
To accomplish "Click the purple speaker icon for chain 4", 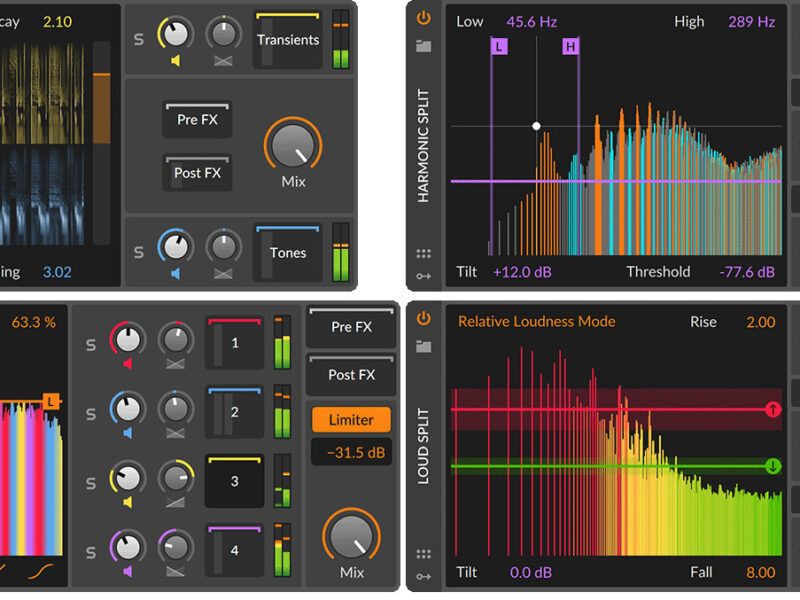I will point(127,571).
